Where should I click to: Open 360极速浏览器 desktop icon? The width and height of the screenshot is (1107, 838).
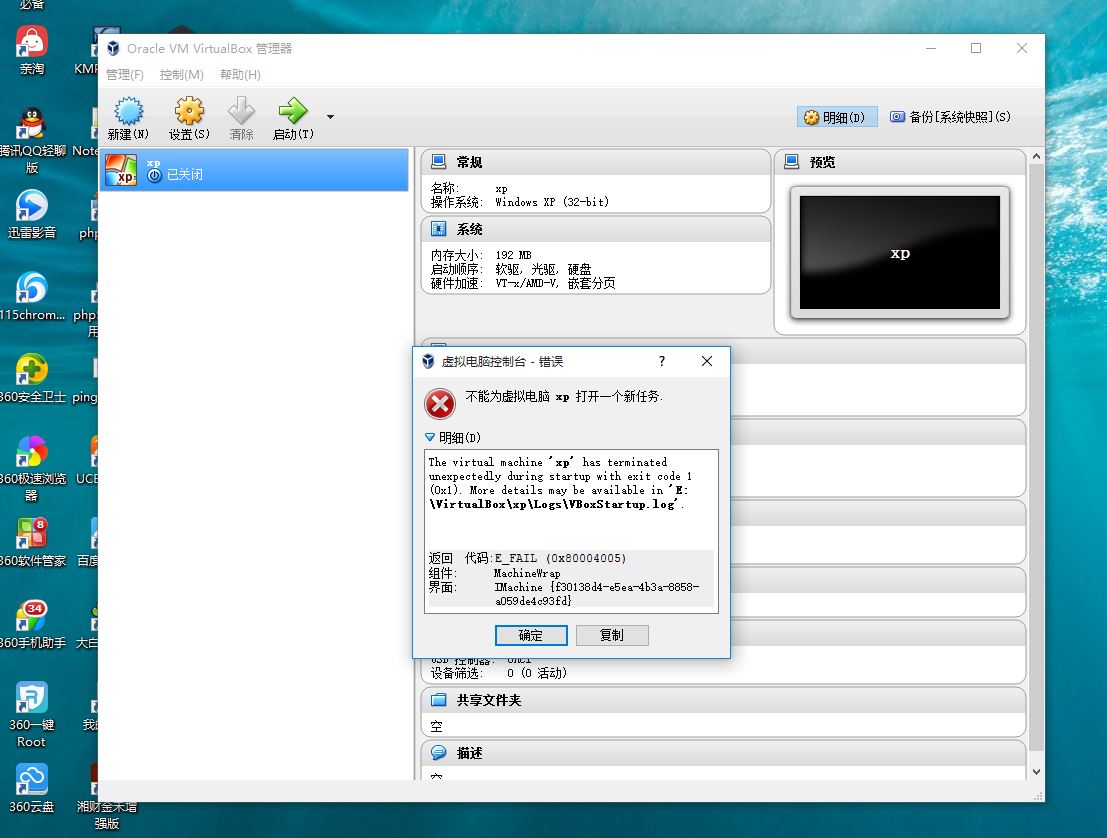click(x=32, y=469)
